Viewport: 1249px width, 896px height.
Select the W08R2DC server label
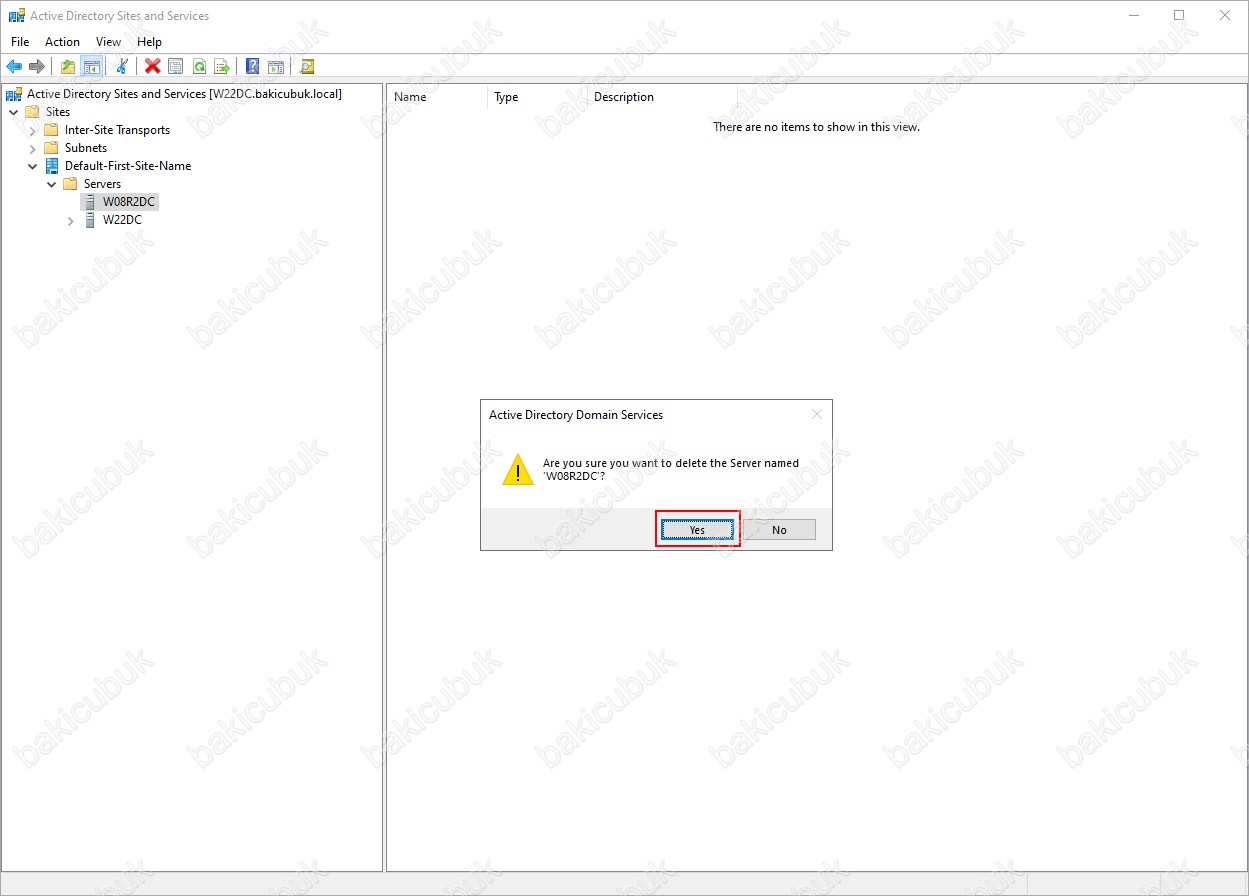point(129,202)
